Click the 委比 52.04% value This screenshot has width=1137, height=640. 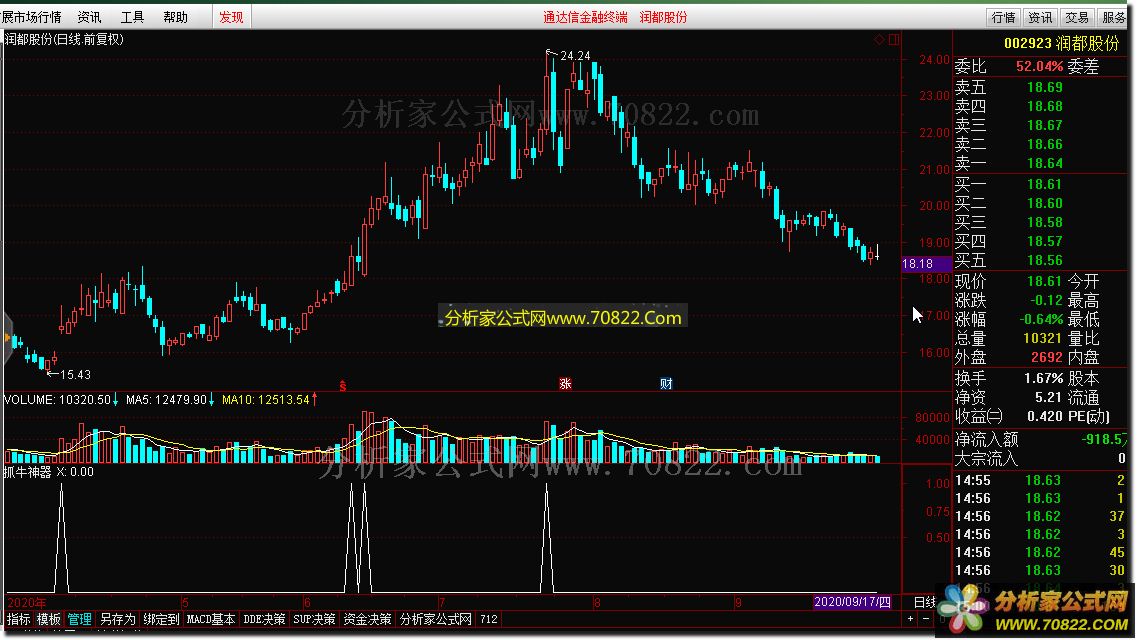1038,67
